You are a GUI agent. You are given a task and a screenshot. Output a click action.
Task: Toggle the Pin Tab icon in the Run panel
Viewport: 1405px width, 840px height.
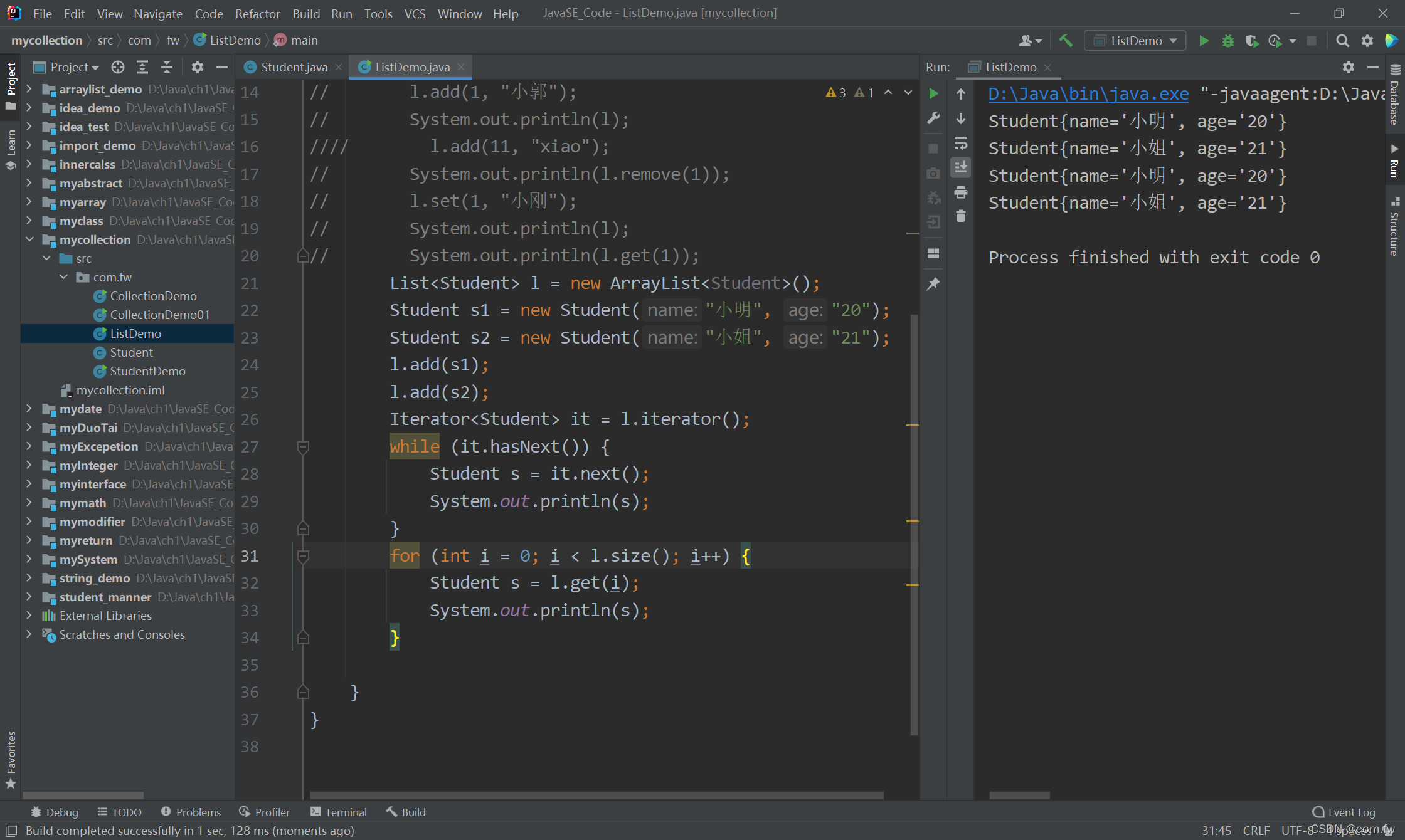coord(933,284)
